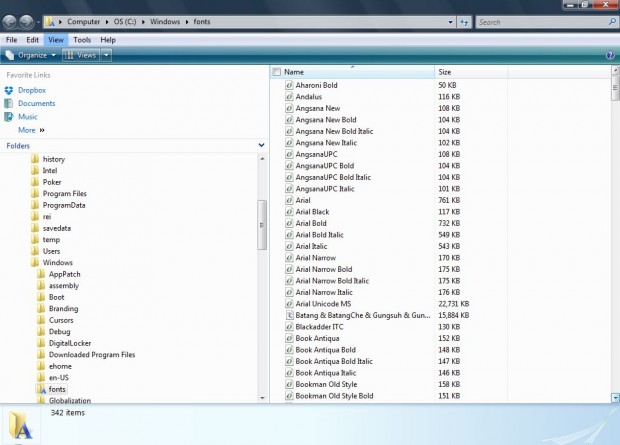Screen dimensions: 620x445
Task: Select the Users folder in the tree
Action: pyautogui.click(x=51, y=251)
